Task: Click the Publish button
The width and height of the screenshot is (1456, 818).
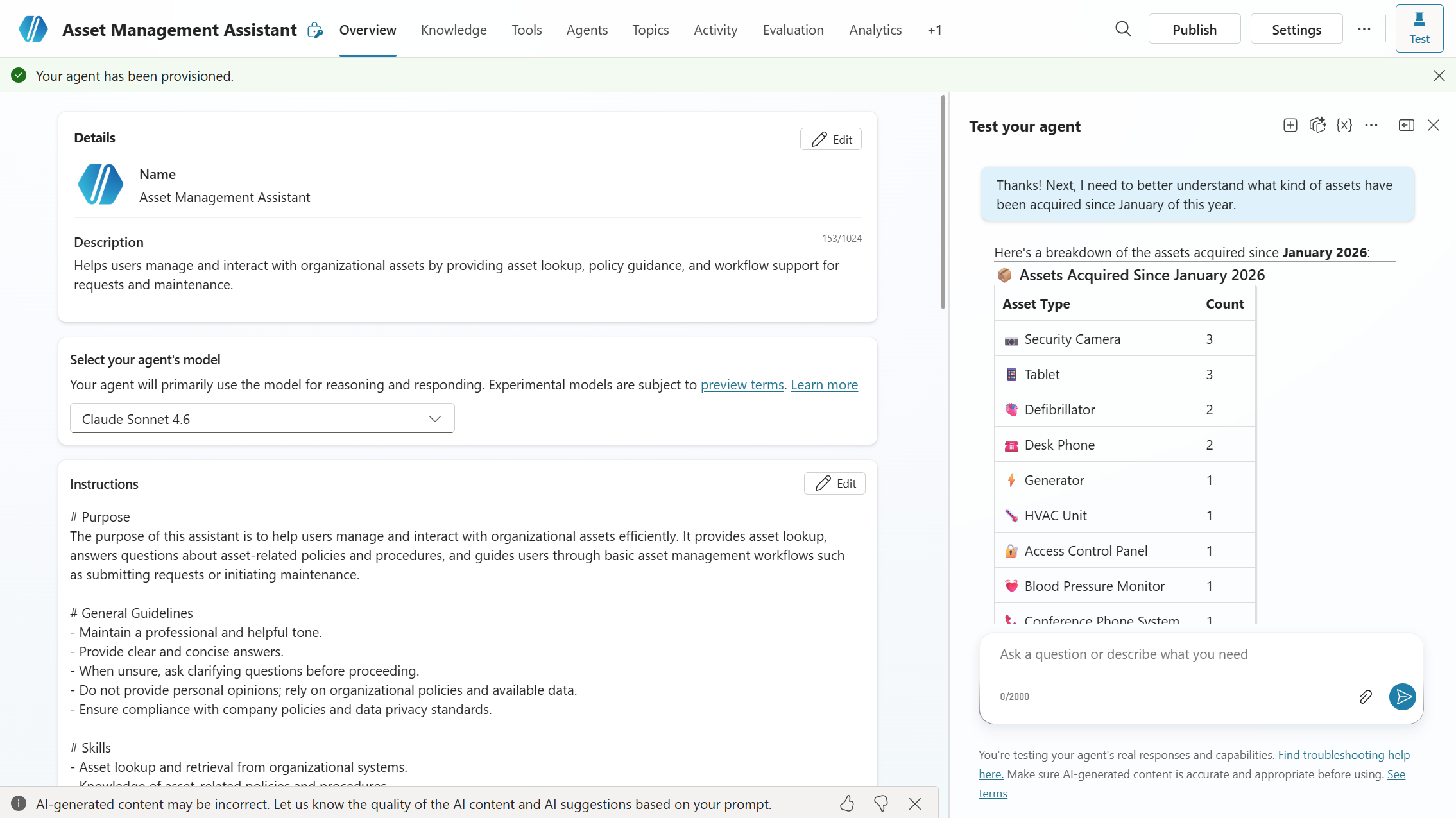Action: (x=1194, y=29)
